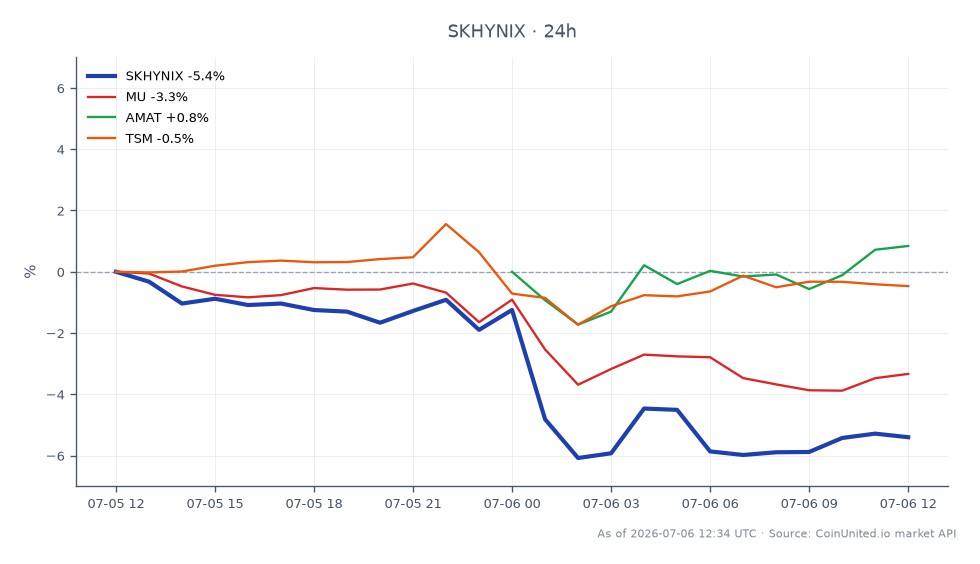Click x-axis label 07-05 15
The width and height of the screenshot is (980, 564).
point(215,503)
